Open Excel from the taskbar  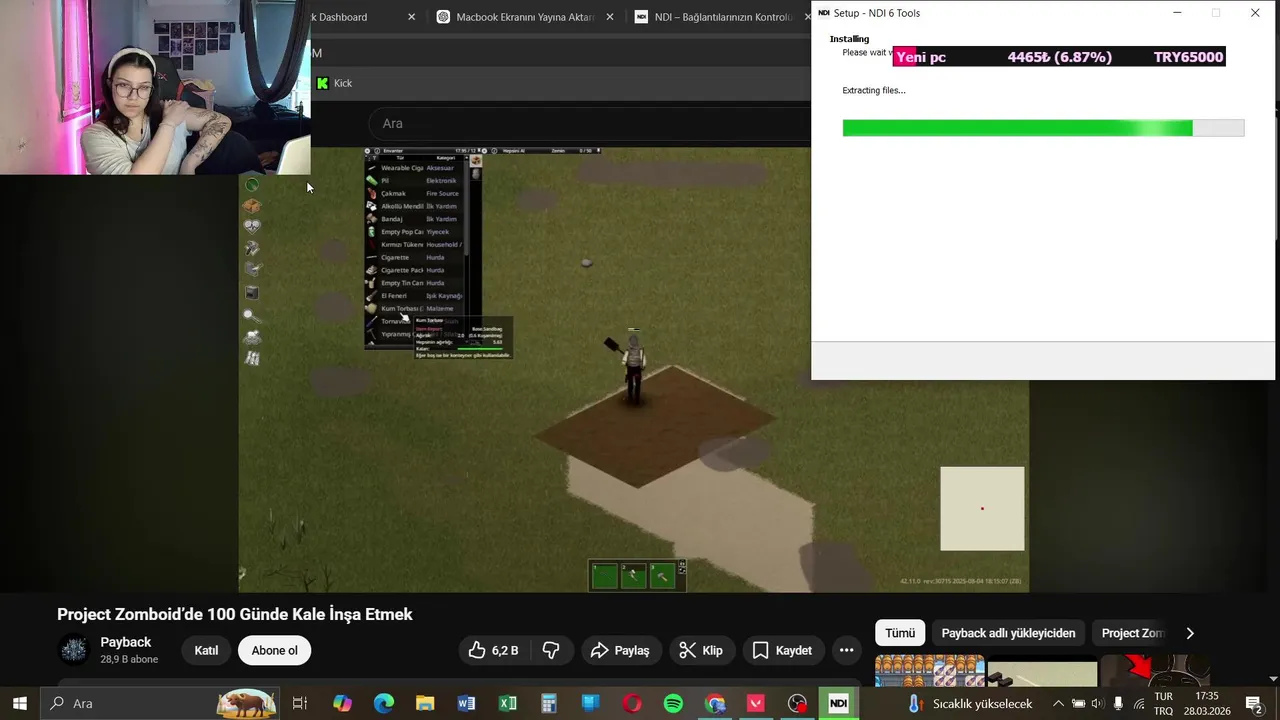click(x=508, y=703)
